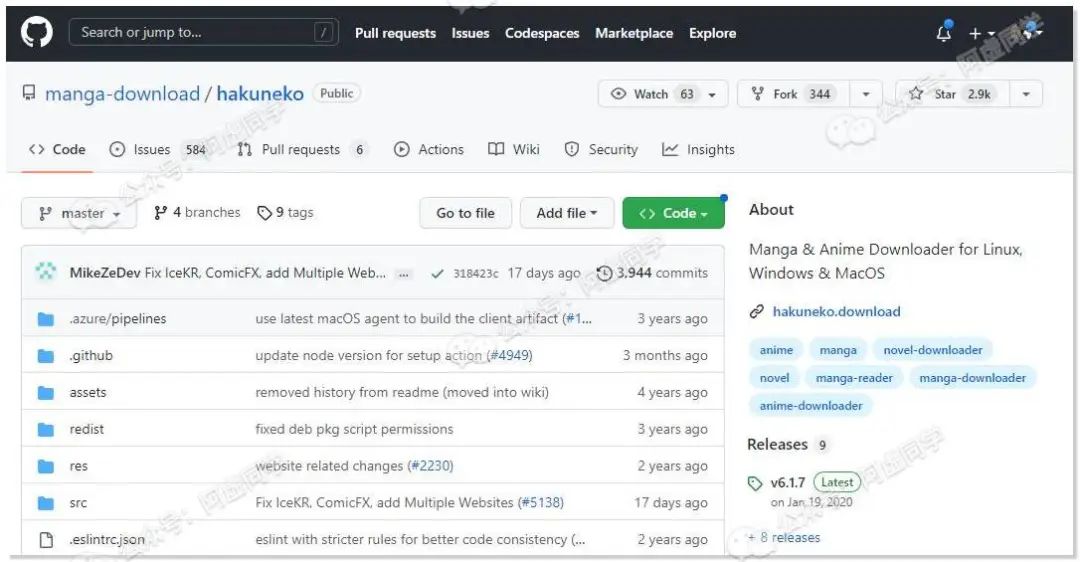Screen dimensions: 1080x562
Task: Switch to the Insights tab
Action: 698,149
